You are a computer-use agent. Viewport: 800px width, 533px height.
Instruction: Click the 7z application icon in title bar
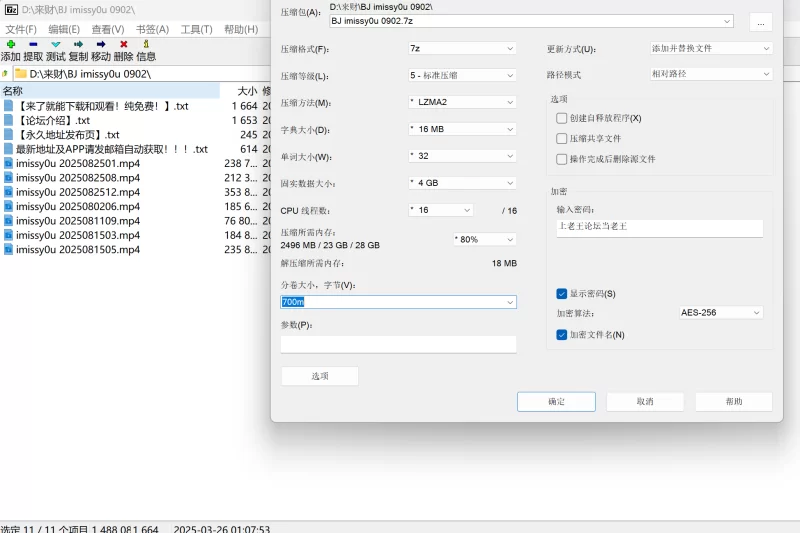[11, 10]
